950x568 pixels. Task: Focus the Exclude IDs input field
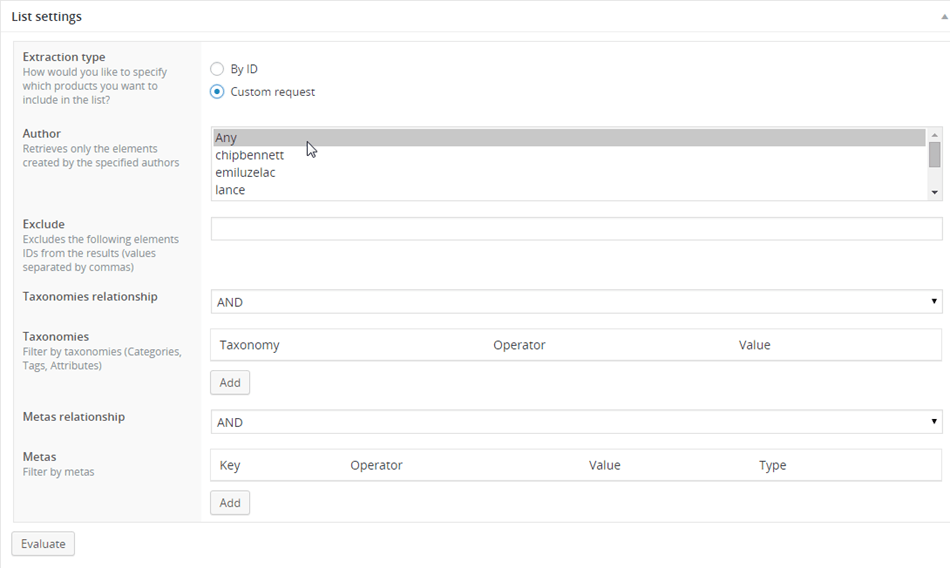click(576, 229)
